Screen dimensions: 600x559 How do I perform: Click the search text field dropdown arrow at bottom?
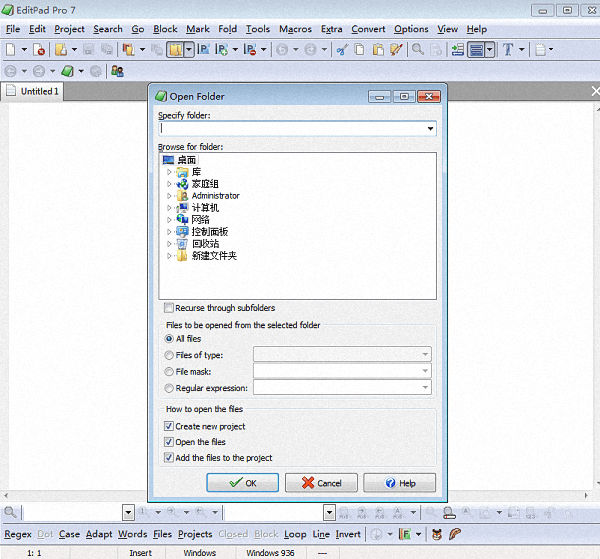click(128, 512)
